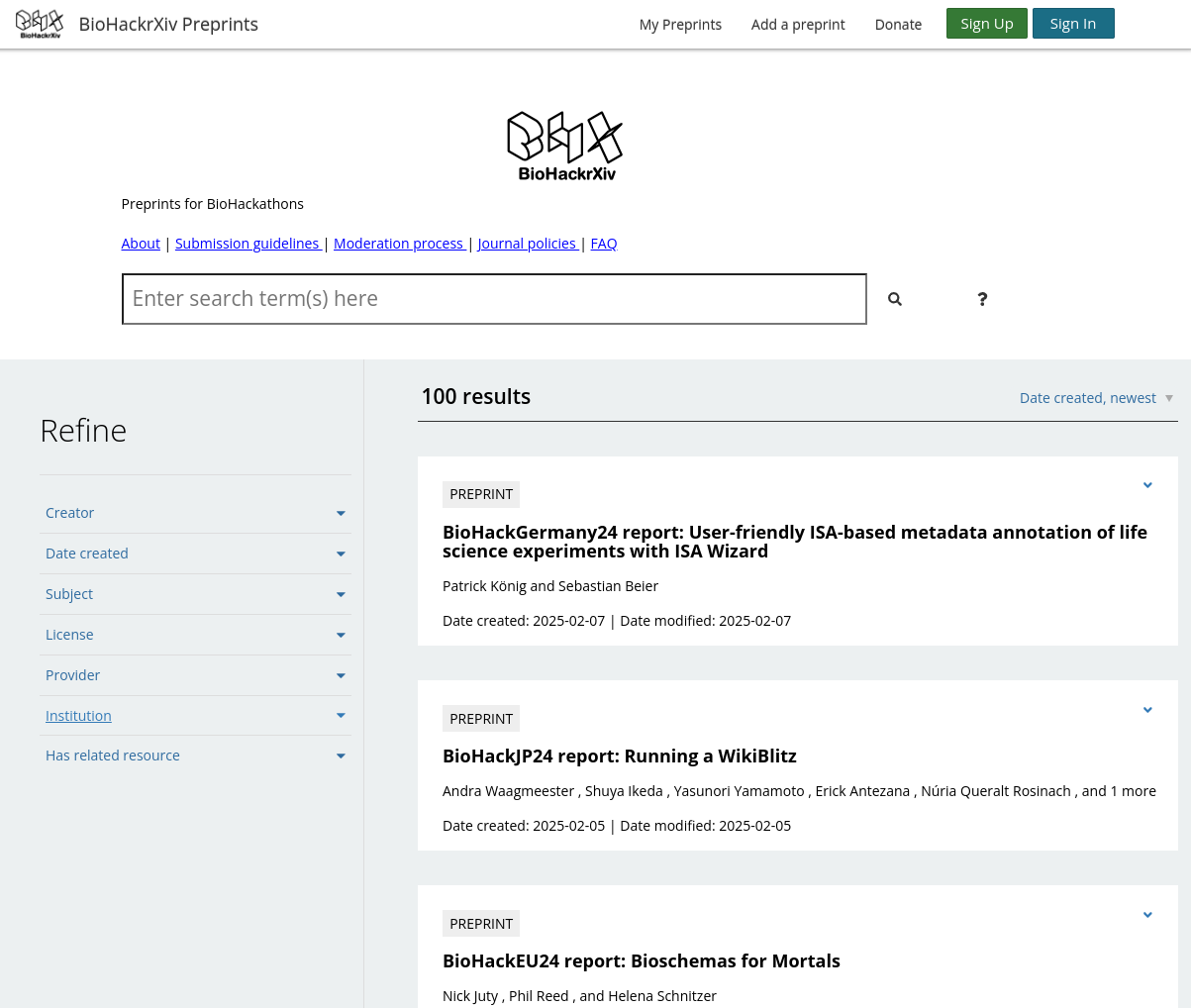Click 'Date modified: 2025-02-07' text

tap(706, 621)
